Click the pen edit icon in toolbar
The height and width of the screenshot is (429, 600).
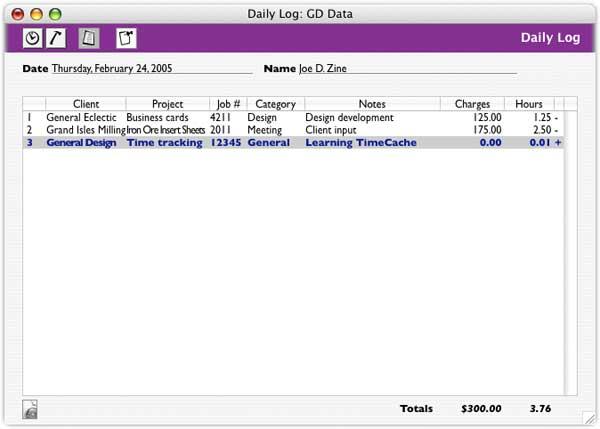click(x=56, y=38)
